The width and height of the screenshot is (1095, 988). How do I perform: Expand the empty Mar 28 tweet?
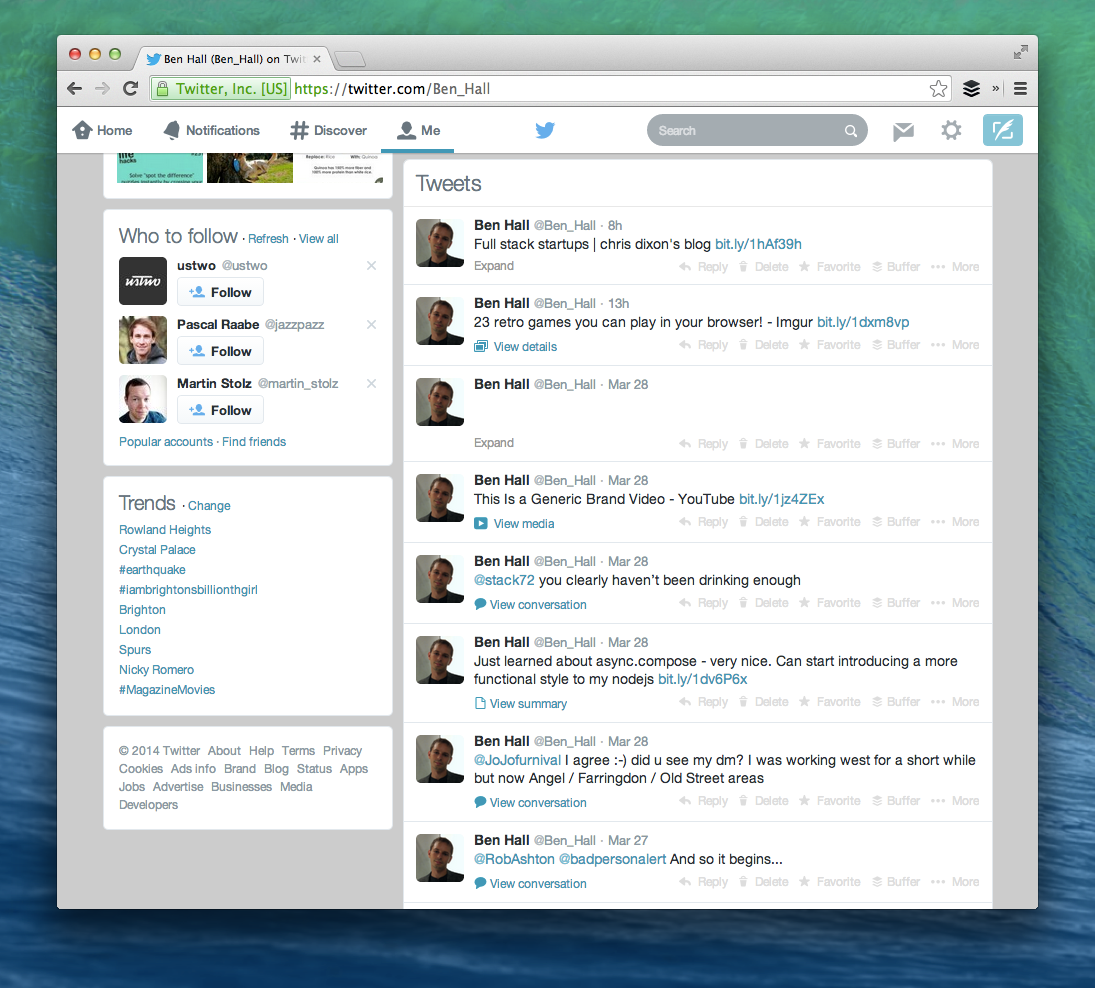(494, 443)
